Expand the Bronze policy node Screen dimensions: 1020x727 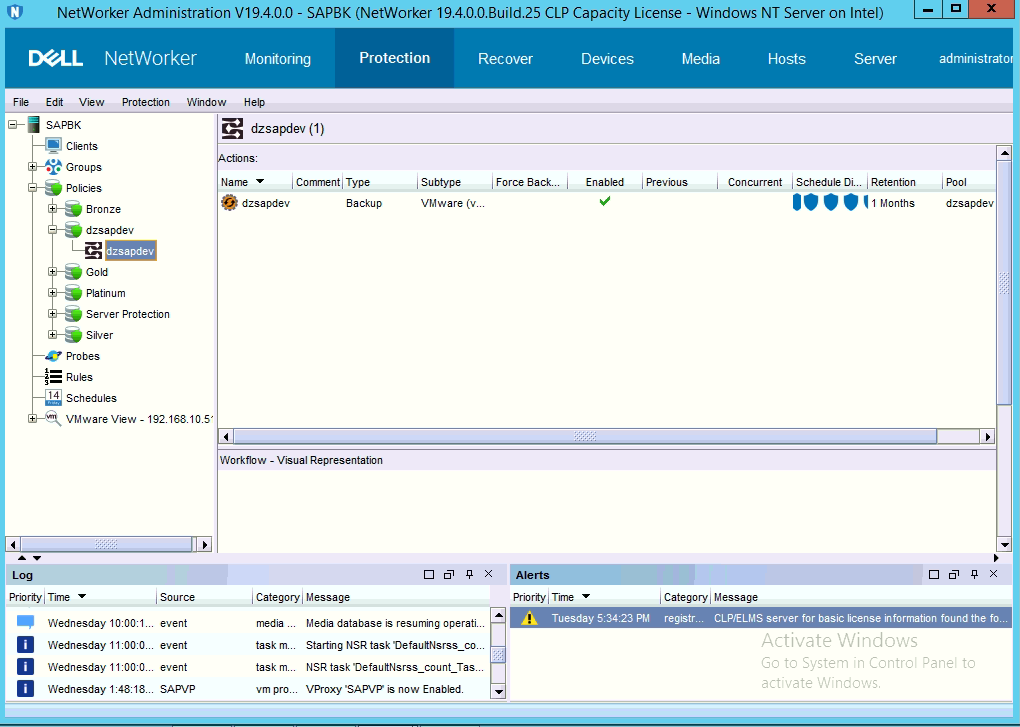[x=52, y=209]
